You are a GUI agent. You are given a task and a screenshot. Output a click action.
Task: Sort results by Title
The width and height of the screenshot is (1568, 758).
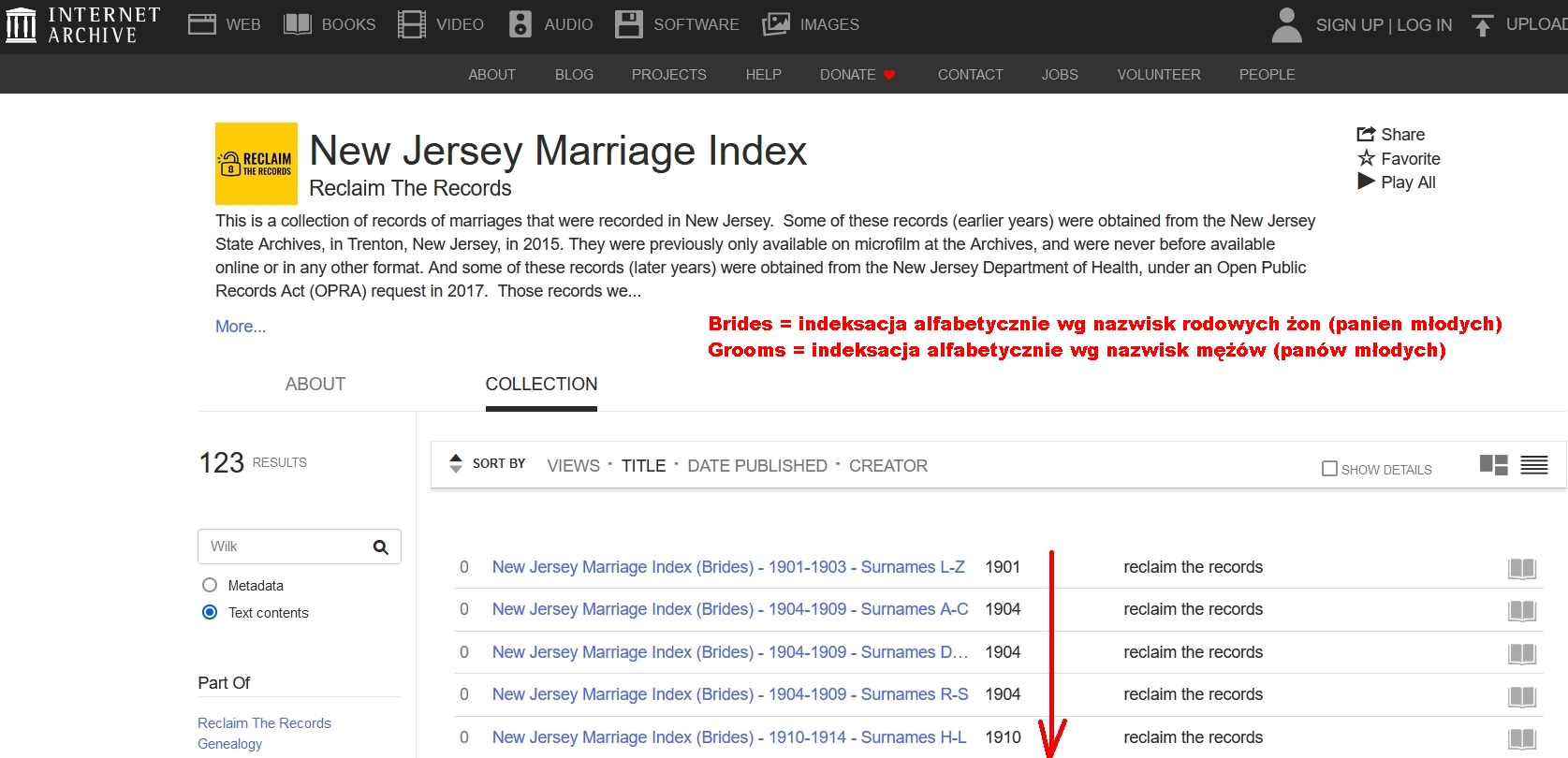643,465
